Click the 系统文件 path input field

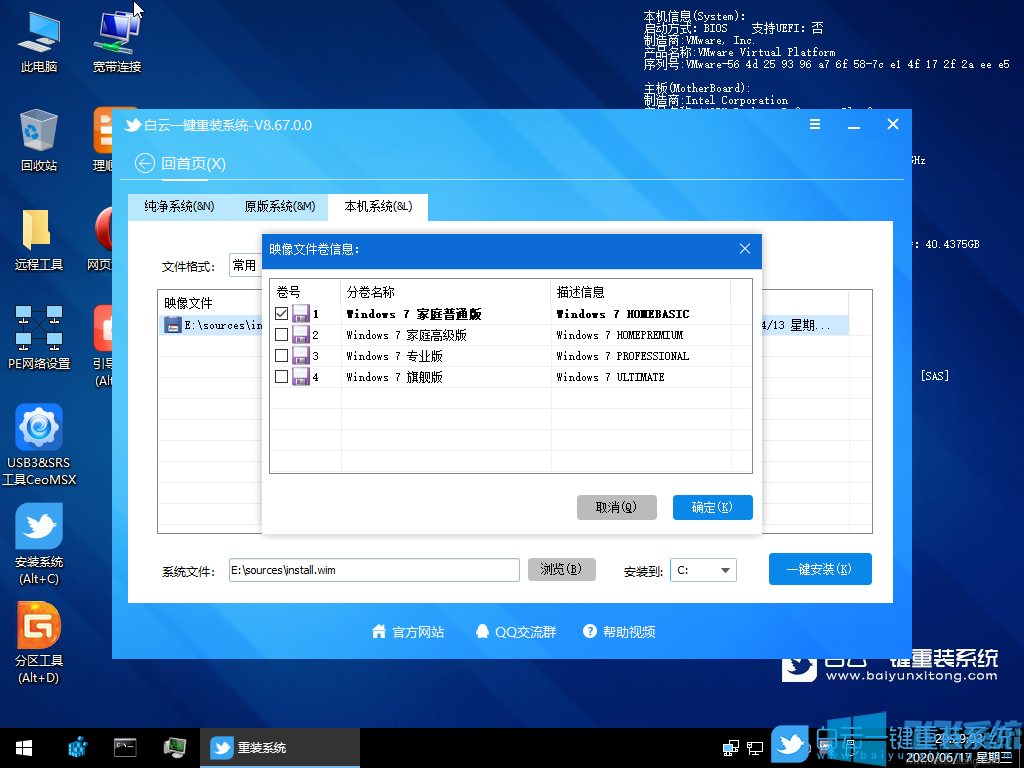(374, 568)
